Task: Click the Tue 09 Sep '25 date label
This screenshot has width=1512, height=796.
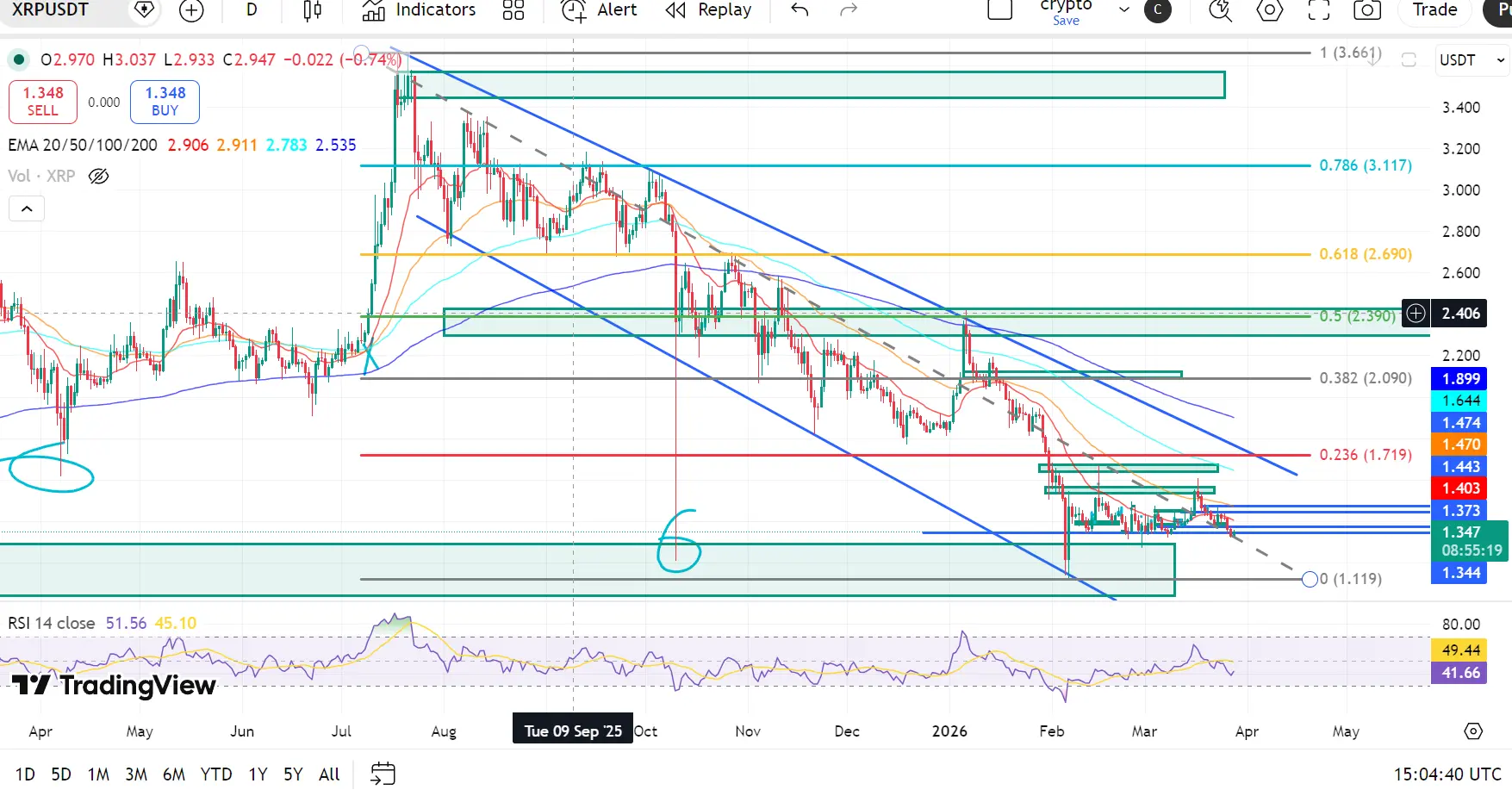Action: [573, 731]
